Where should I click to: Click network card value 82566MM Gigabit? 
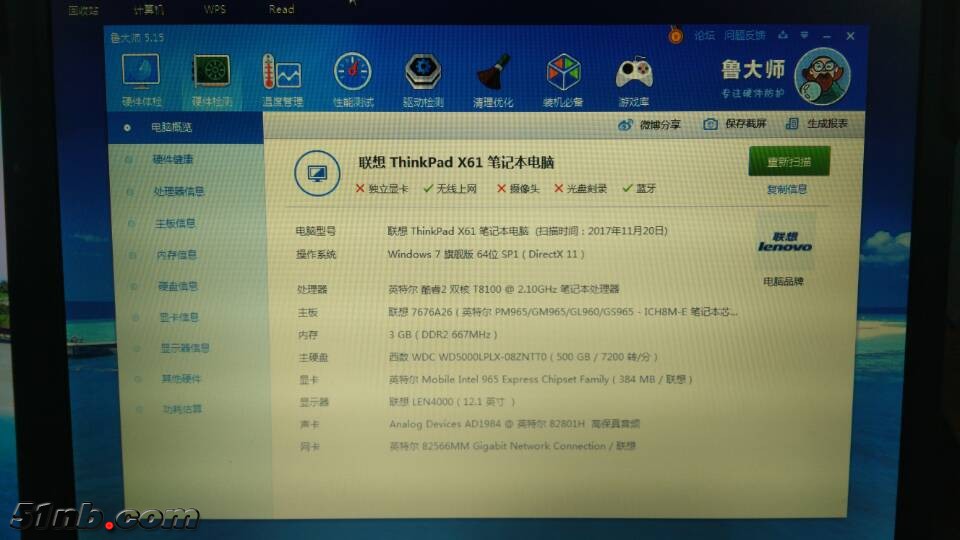512,446
